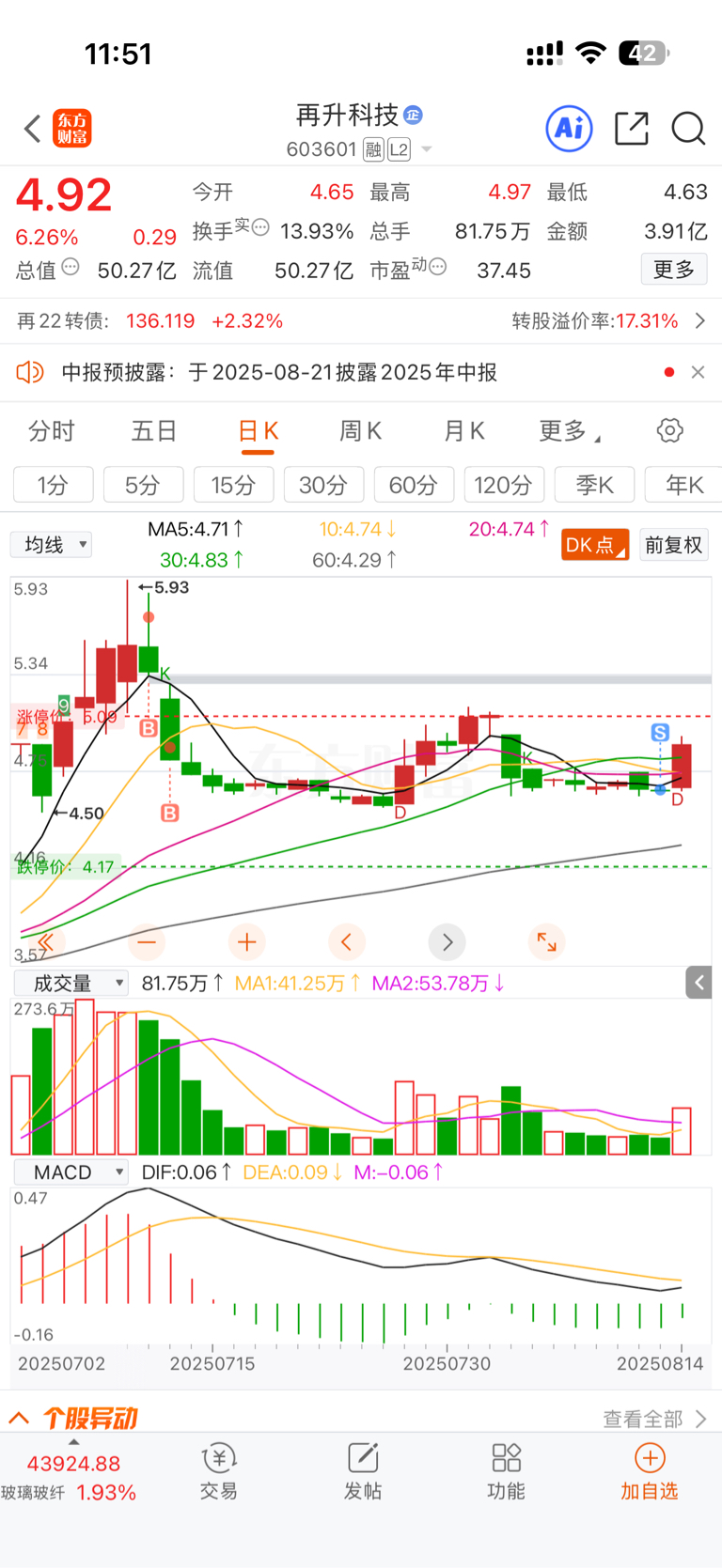
Task: Open the 均线 indicator dropdown
Action: 52,545
